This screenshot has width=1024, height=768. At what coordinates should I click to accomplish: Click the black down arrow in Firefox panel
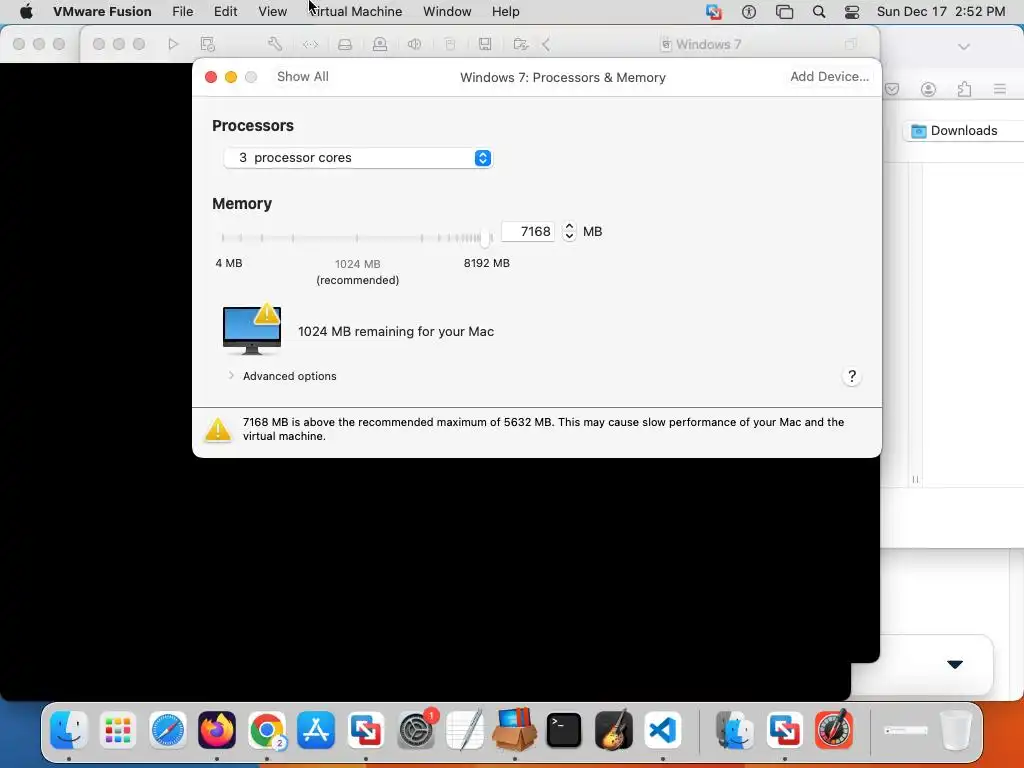[955, 664]
